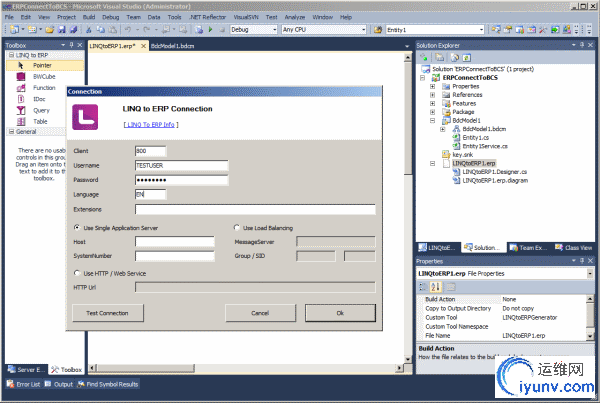Expand the References node
The width and height of the screenshot is (600, 403).
click(432, 95)
